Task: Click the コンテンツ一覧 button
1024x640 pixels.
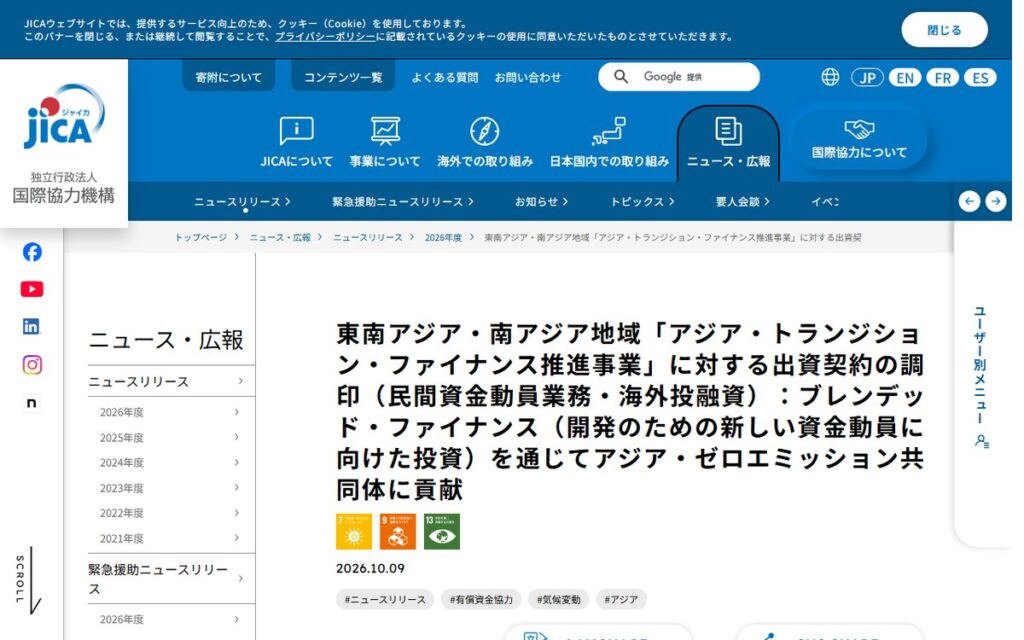Action: coord(343,77)
